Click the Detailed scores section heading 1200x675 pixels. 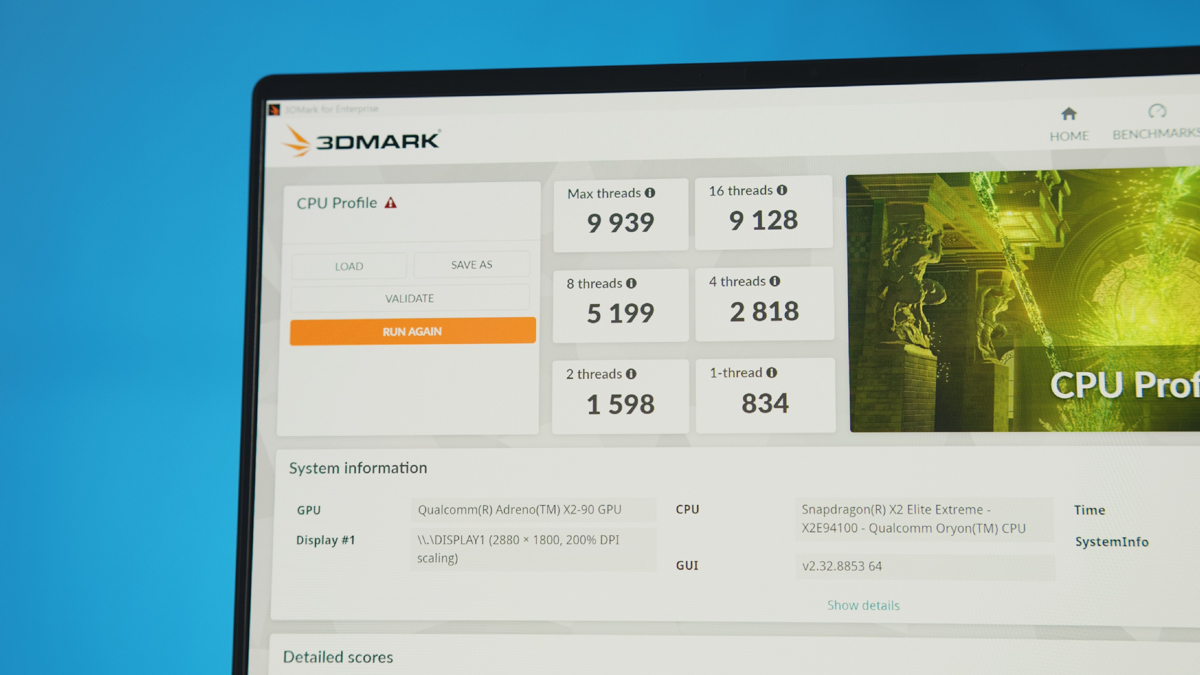338,657
